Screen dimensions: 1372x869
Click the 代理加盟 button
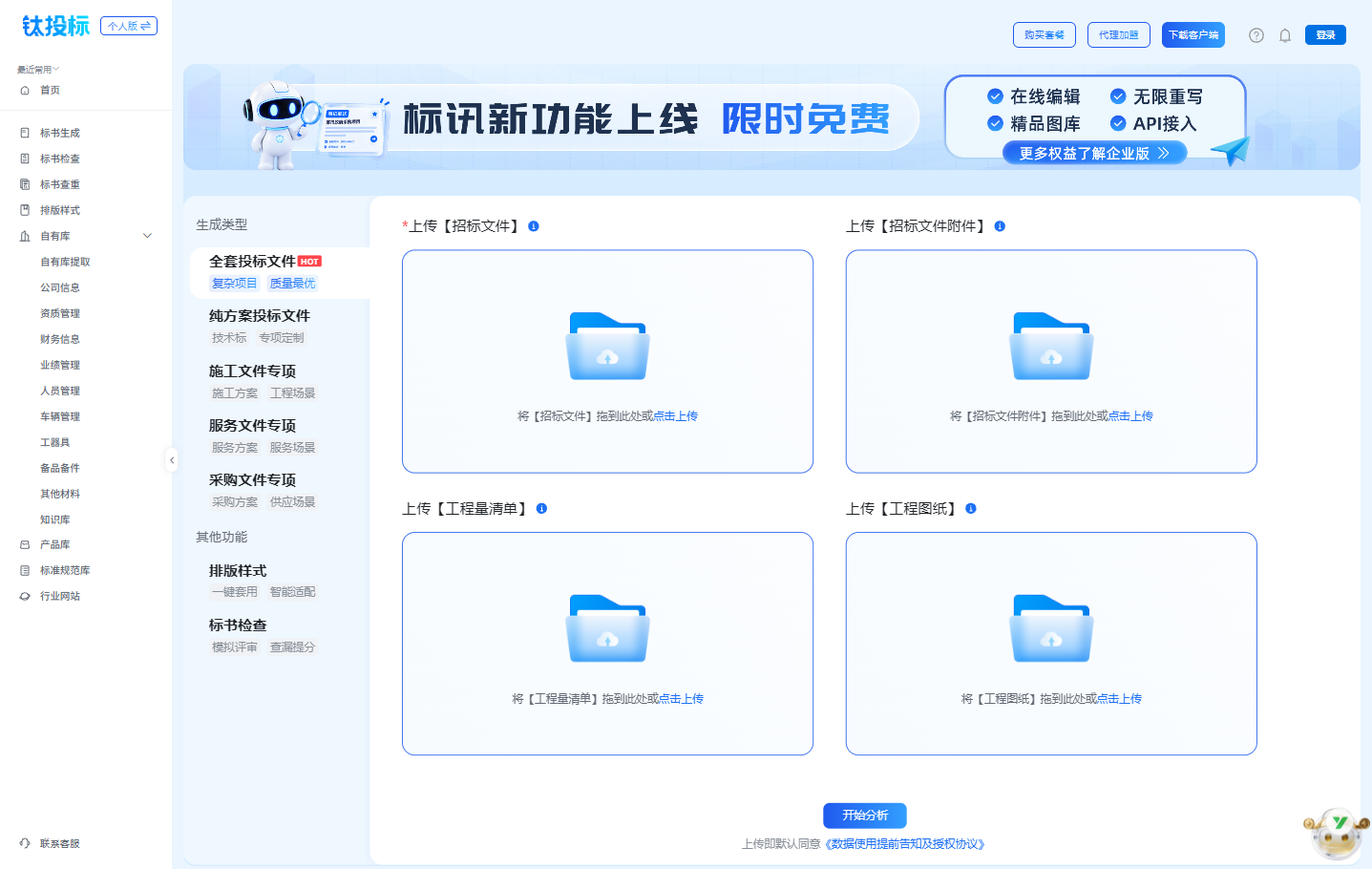point(1119,35)
